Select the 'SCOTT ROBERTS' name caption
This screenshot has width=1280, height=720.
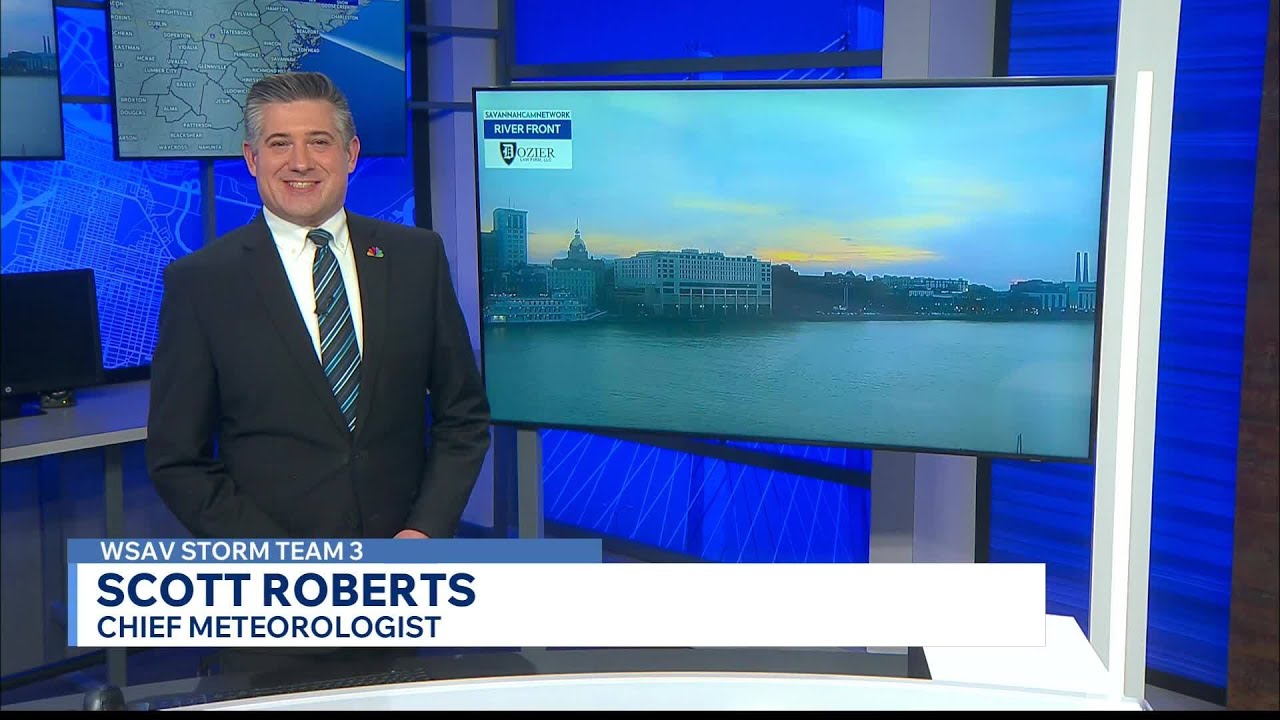pyautogui.click(x=286, y=590)
